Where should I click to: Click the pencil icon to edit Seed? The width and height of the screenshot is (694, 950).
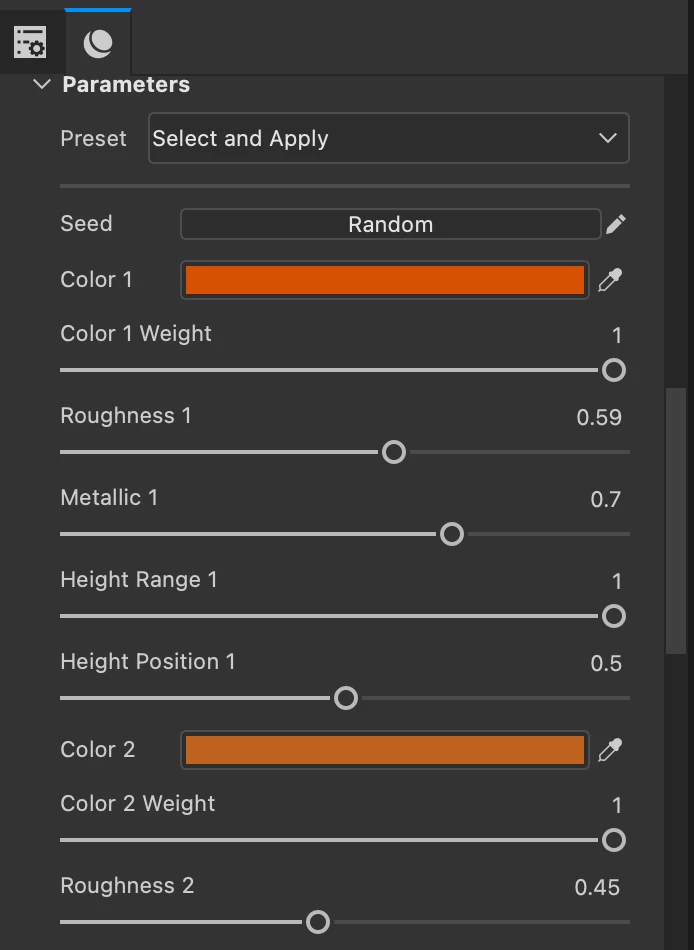point(616,224)
